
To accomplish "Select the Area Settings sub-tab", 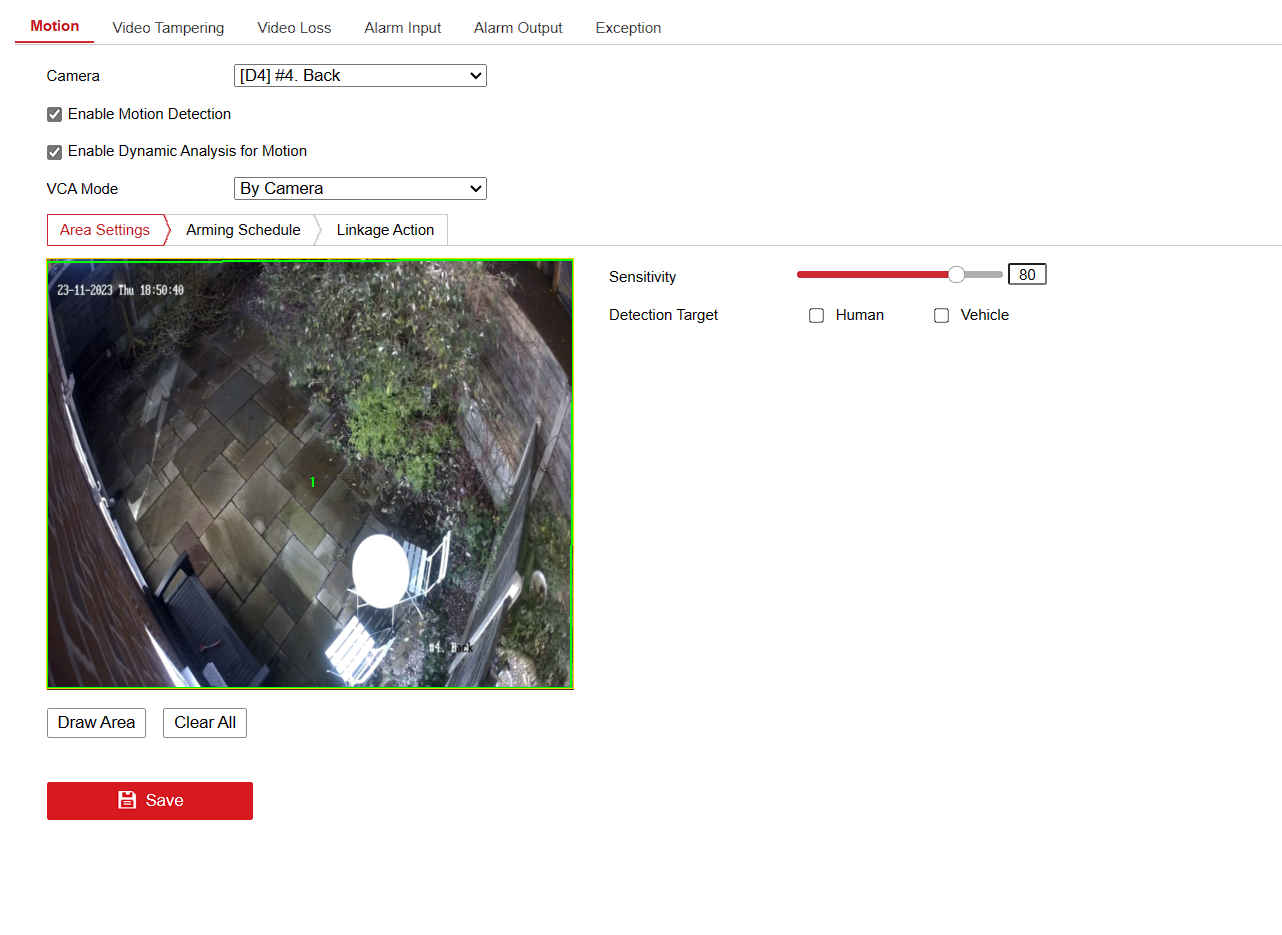I will tap(105, 230).
